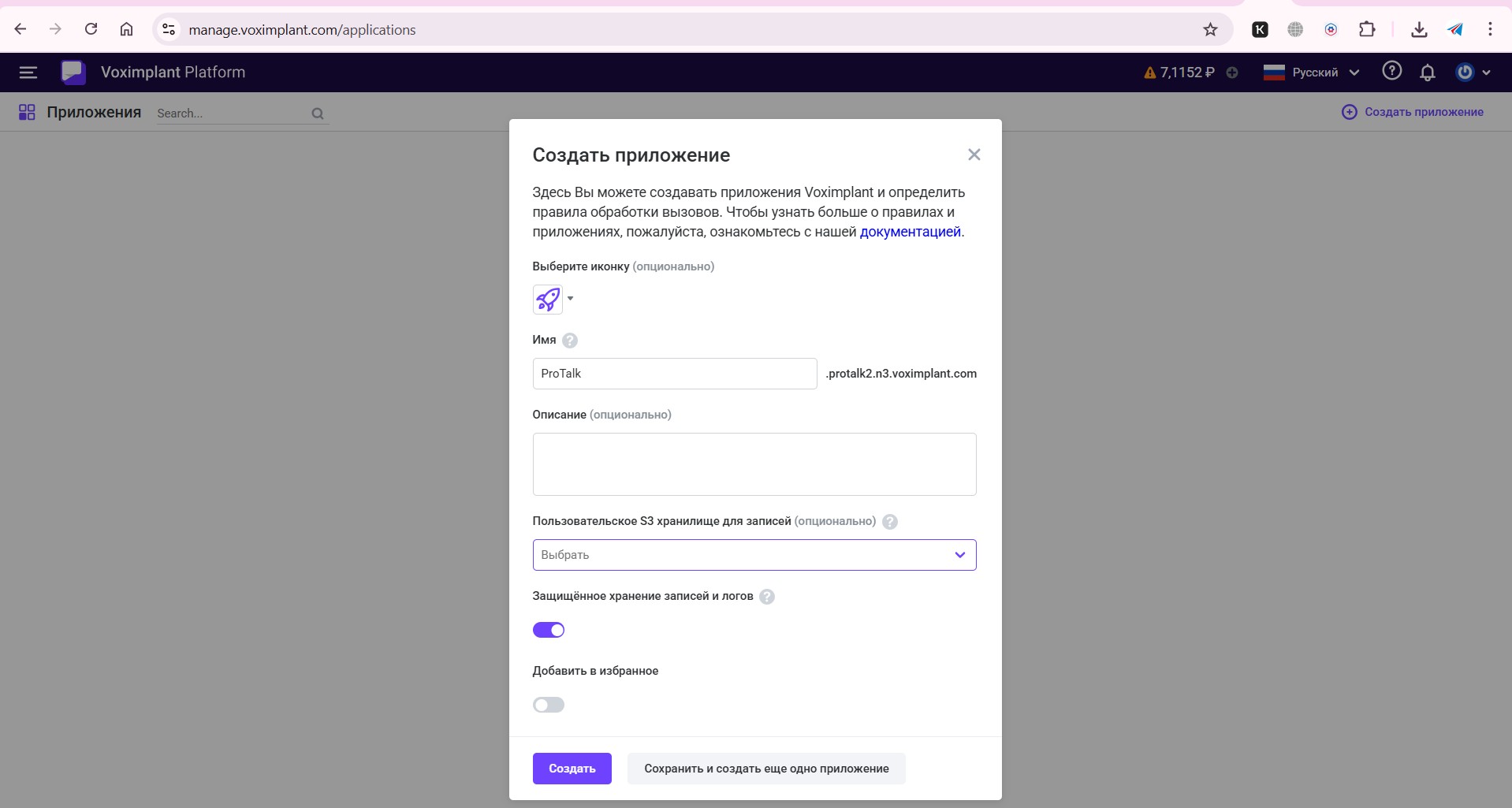Open the help question mark icon in header
Image resolution: width=1512 pixels, height=808 pixels.
(x=1391, y=72)
